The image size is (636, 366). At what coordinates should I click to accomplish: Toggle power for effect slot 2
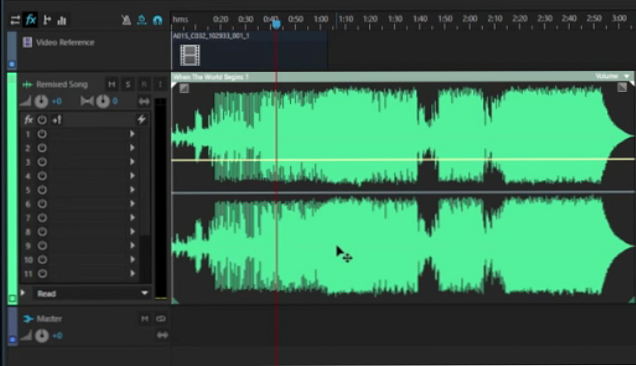[x=42, y=148]
